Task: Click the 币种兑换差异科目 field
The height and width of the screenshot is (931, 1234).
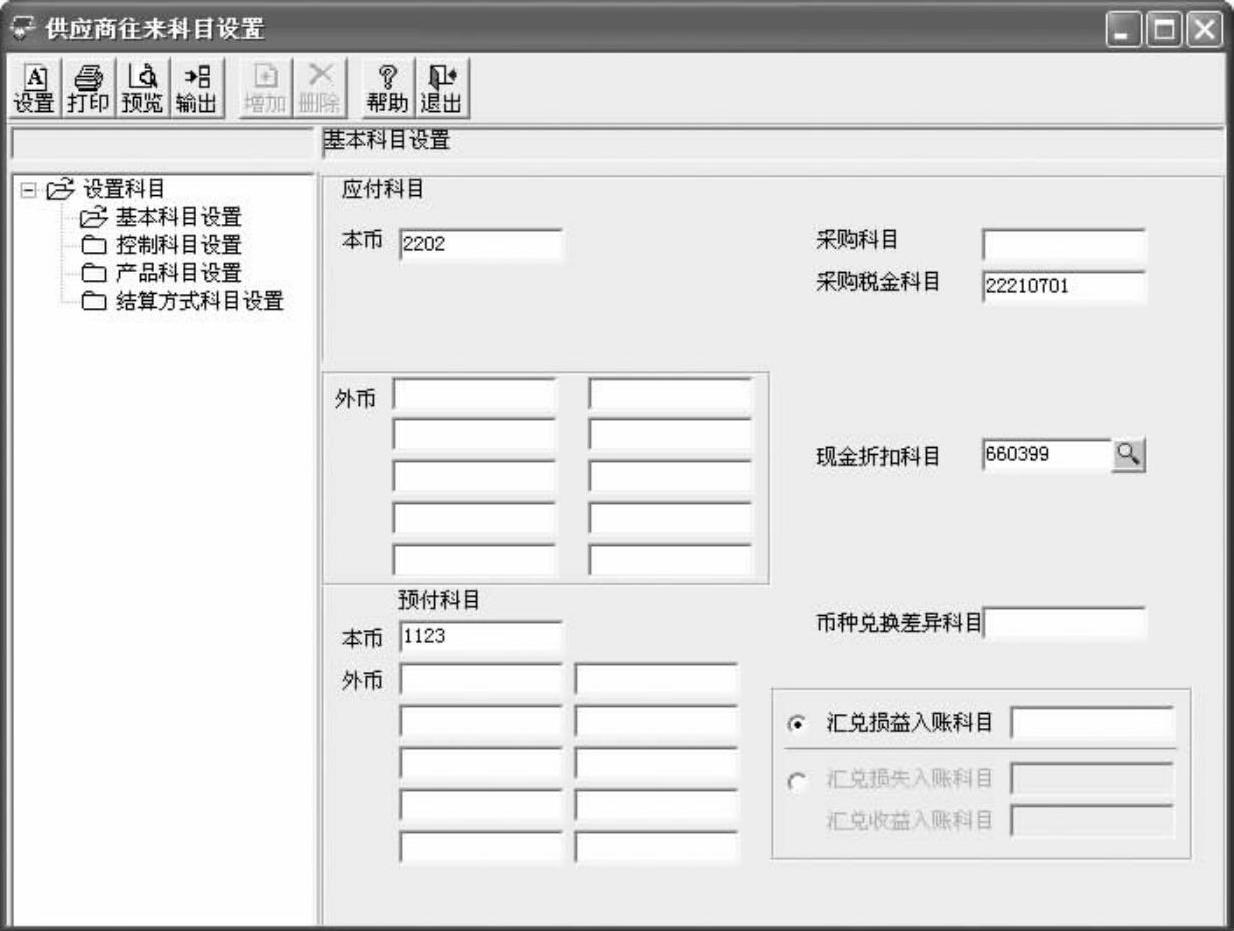Action: pyautogui.click(x=1065, y=623)
